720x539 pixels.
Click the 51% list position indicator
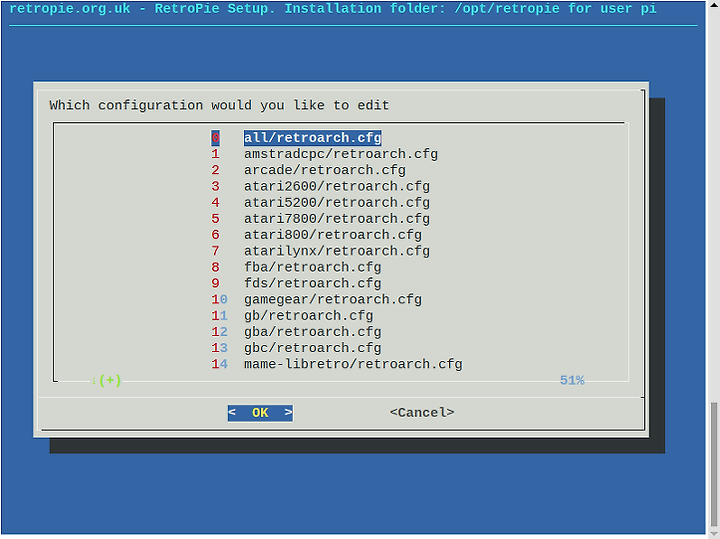tap(572, 381)
